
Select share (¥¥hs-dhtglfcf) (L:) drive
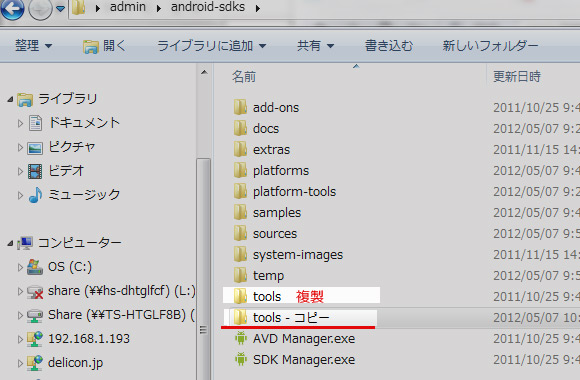pyautogui.click(x=121, y=291)
